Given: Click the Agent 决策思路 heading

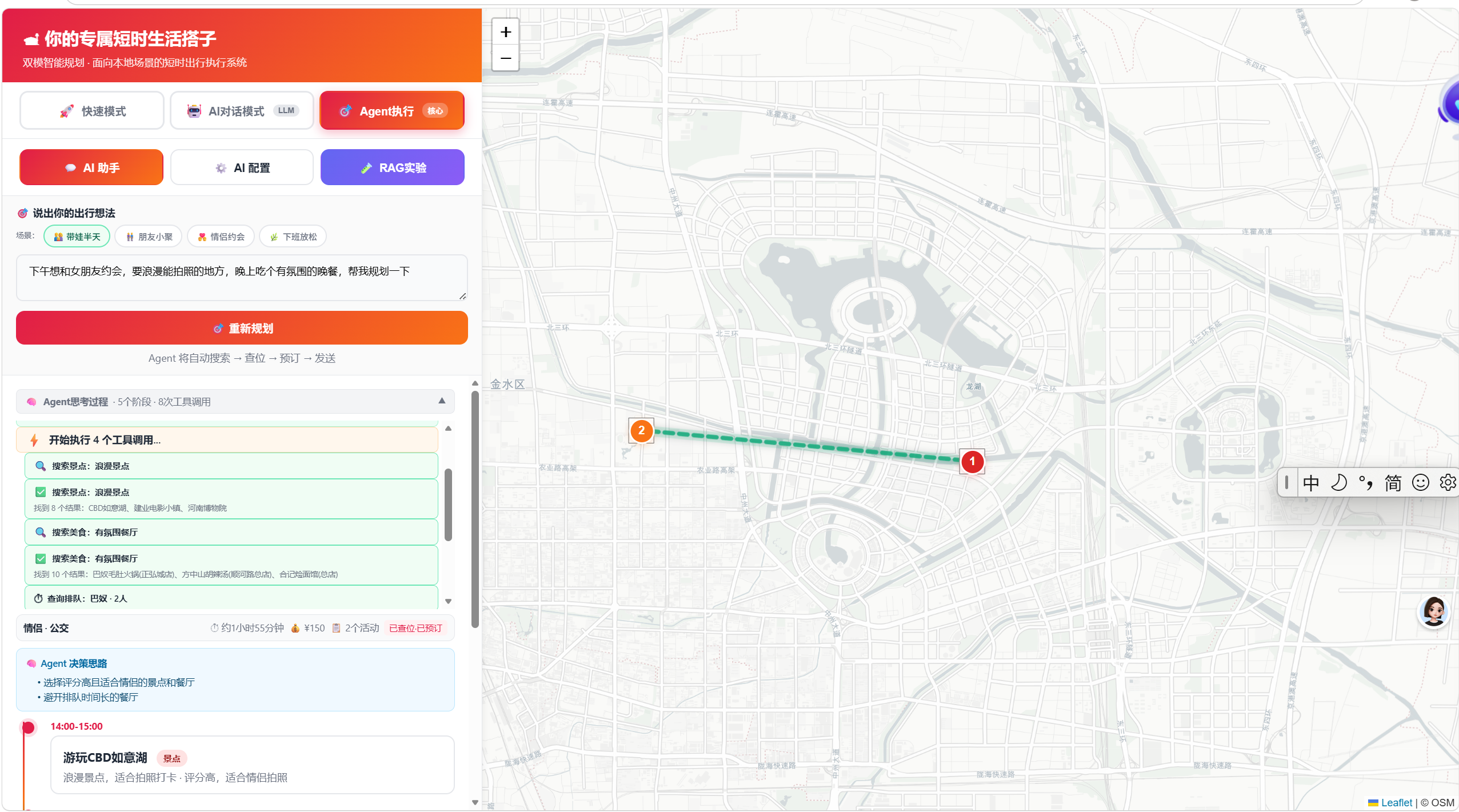Looking at the screenshot, I should pyautogui.click(x=74, y=663).
